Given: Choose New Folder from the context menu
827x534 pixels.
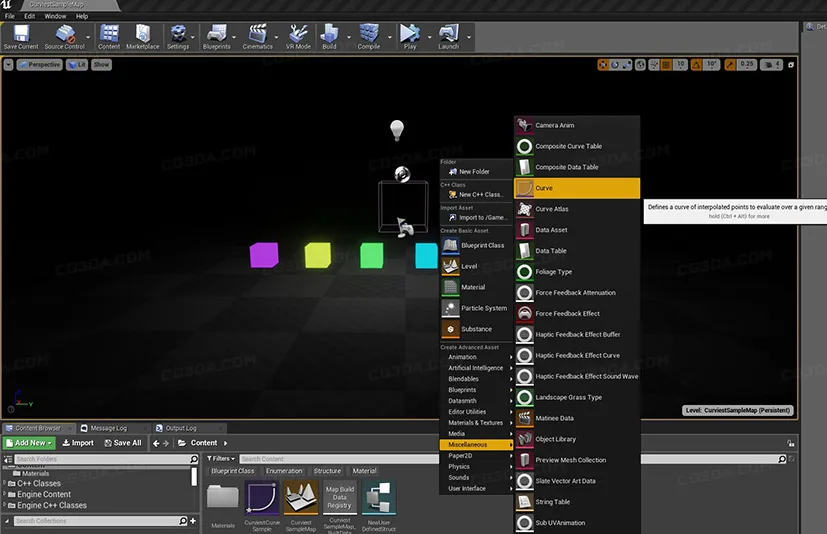Looking at the screenshot, I should [476, 172].
